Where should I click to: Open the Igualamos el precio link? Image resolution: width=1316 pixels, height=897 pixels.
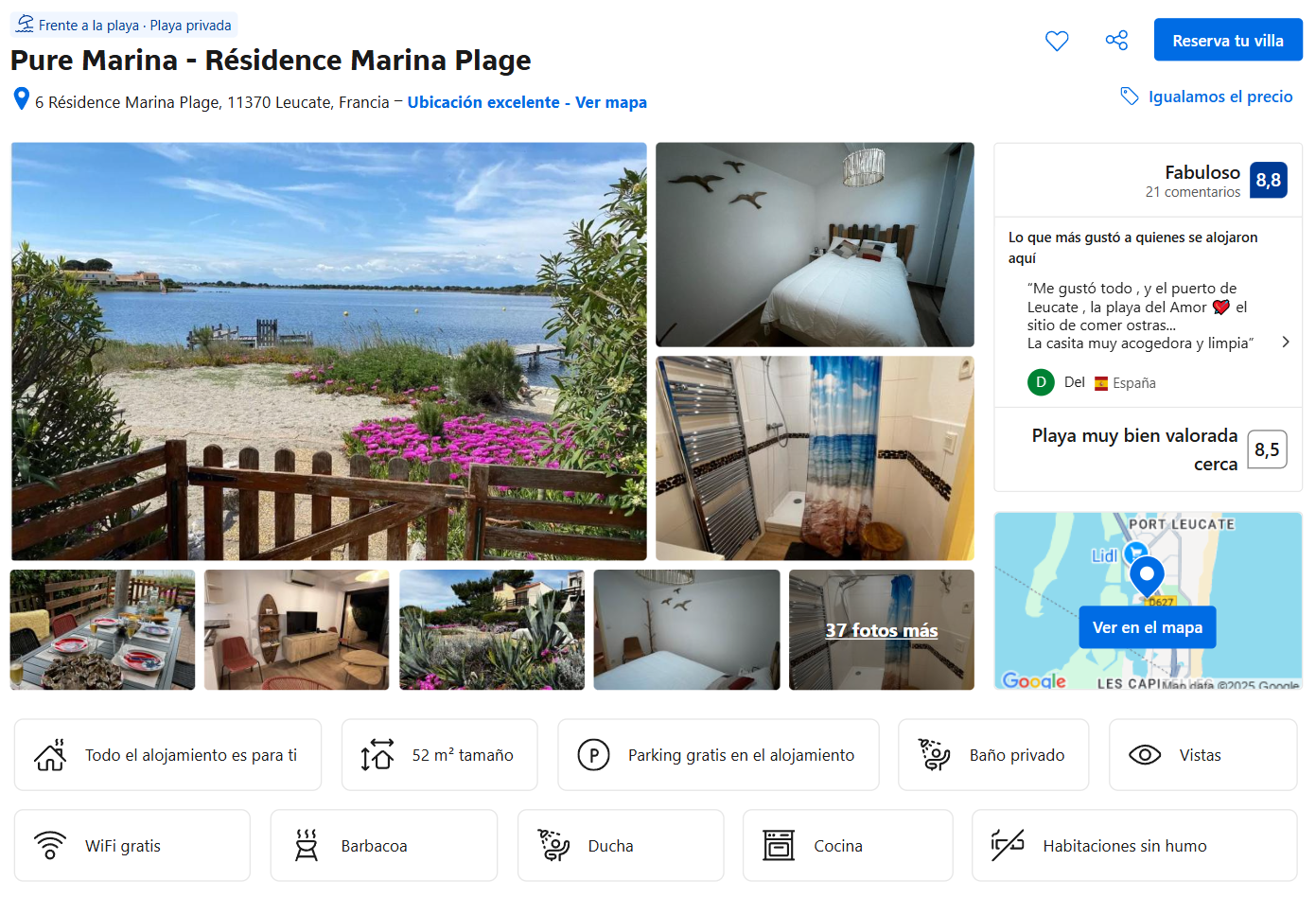(x=1219, y=97)
